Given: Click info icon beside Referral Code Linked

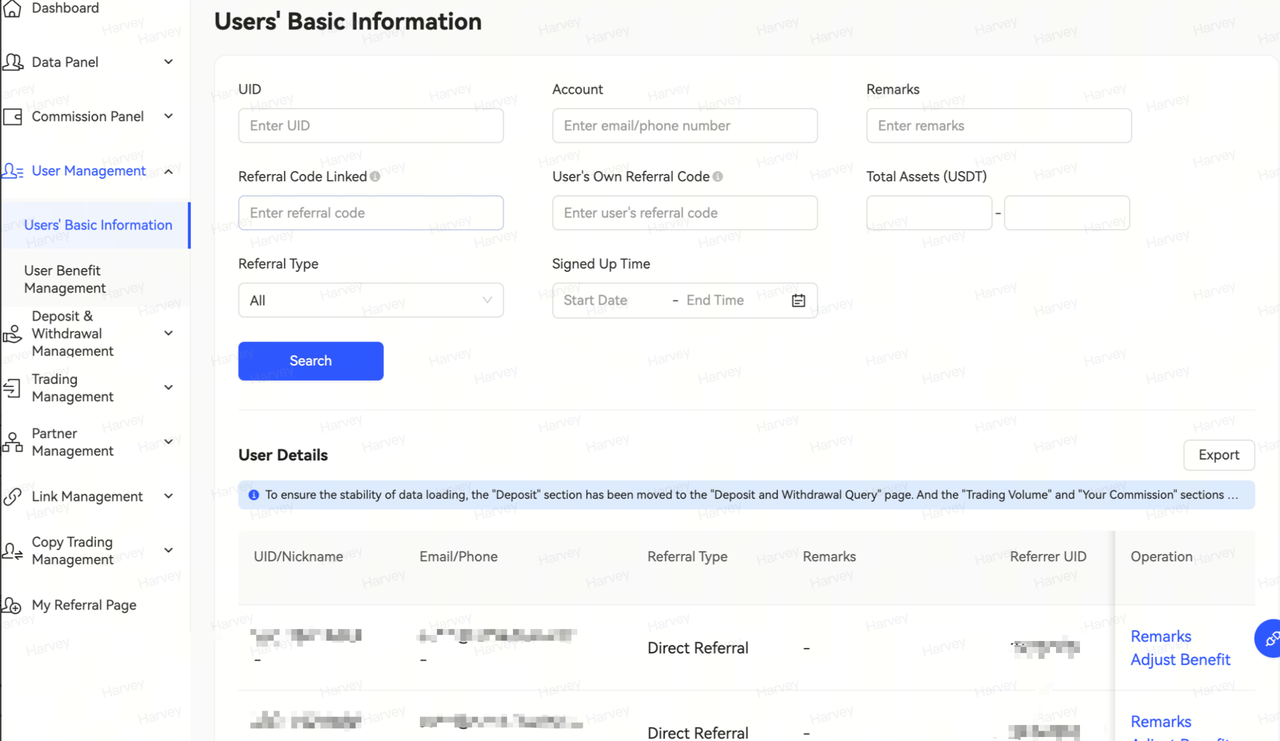Looking at the screenshot, I should [375, 177].
